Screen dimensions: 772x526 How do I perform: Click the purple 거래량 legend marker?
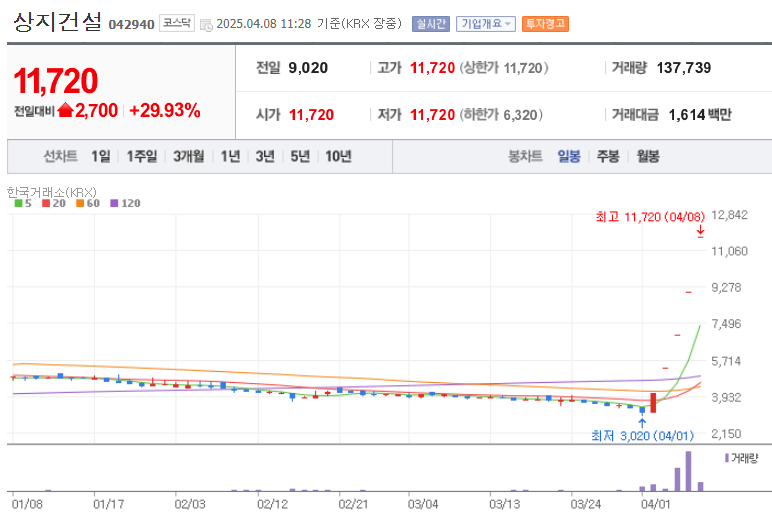(x=727, y=459)
